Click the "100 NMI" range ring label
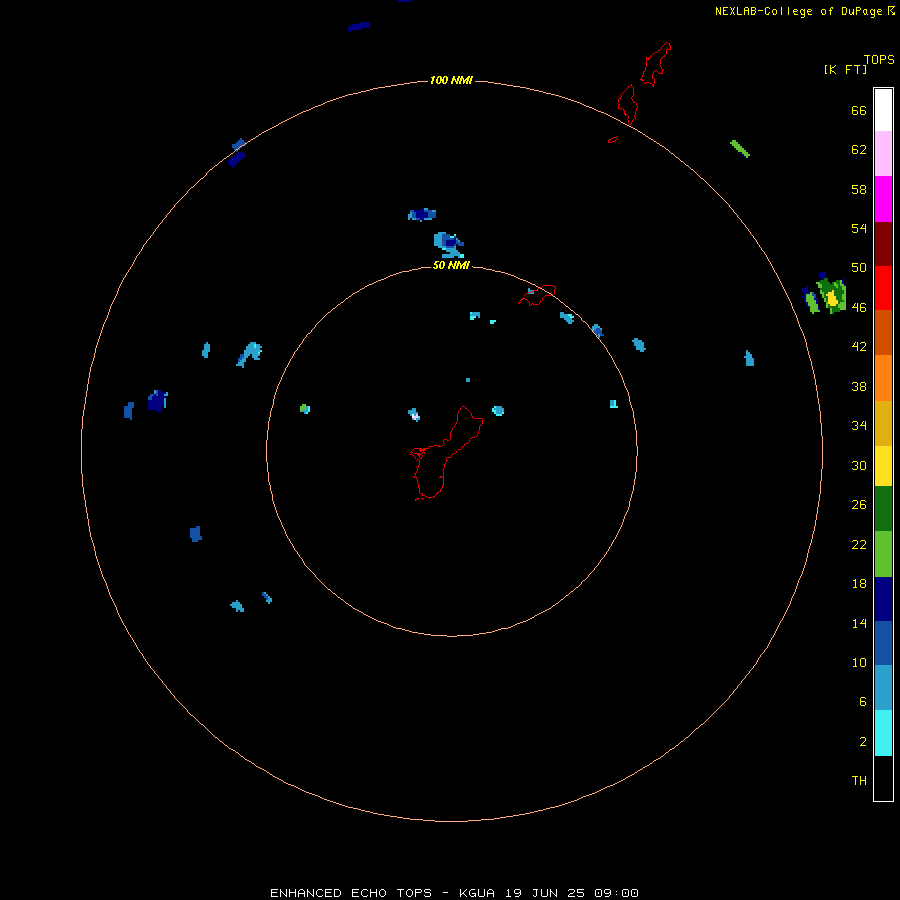The height and width of the screenshot is (900, 900). pyautogui.click(x=451, y=80)
